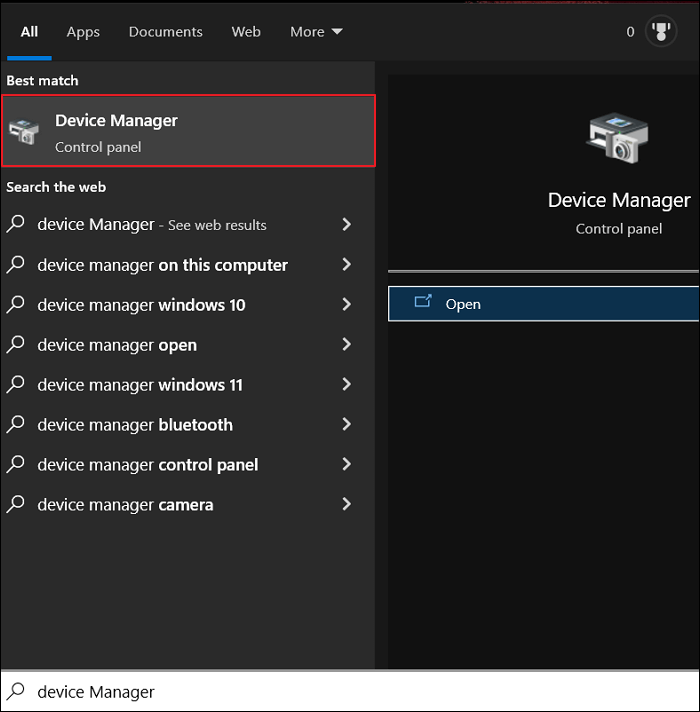700x712 pixels.
Task: Click search icon beside 'bluetooth' suggestion
Action: coord(15,424)
